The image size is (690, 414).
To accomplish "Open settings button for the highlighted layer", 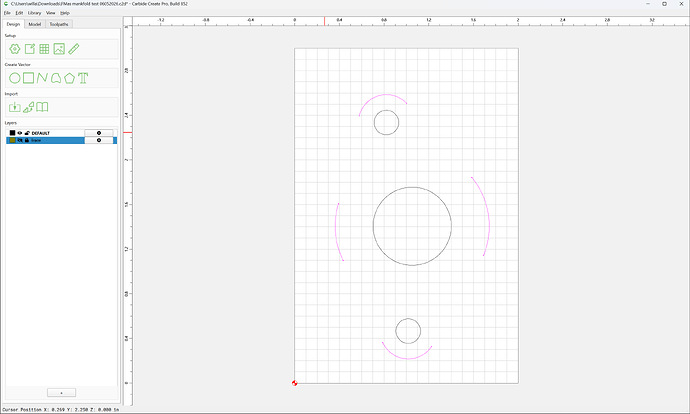I will click(x=99, y=140).
